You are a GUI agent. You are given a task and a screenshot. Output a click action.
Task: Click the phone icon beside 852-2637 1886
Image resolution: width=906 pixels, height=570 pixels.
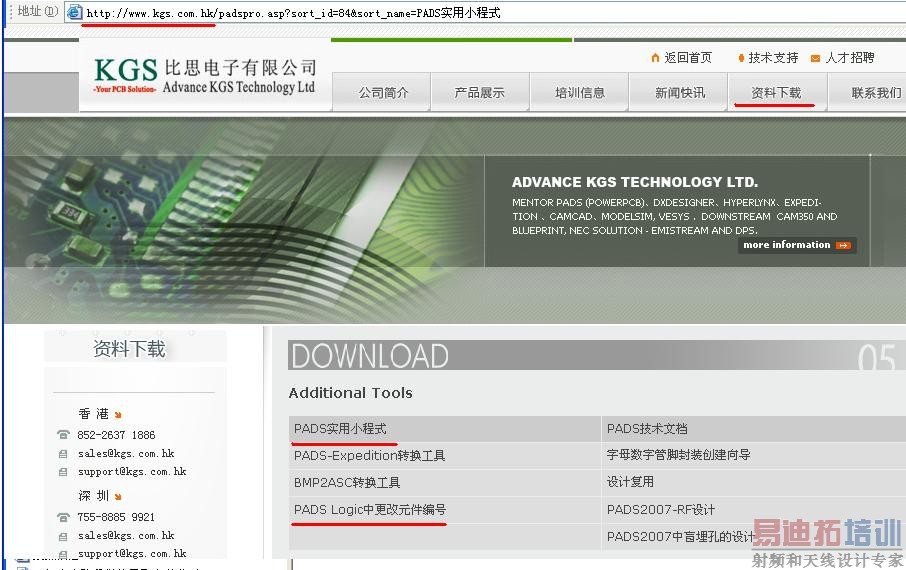(x=63, y=435)
